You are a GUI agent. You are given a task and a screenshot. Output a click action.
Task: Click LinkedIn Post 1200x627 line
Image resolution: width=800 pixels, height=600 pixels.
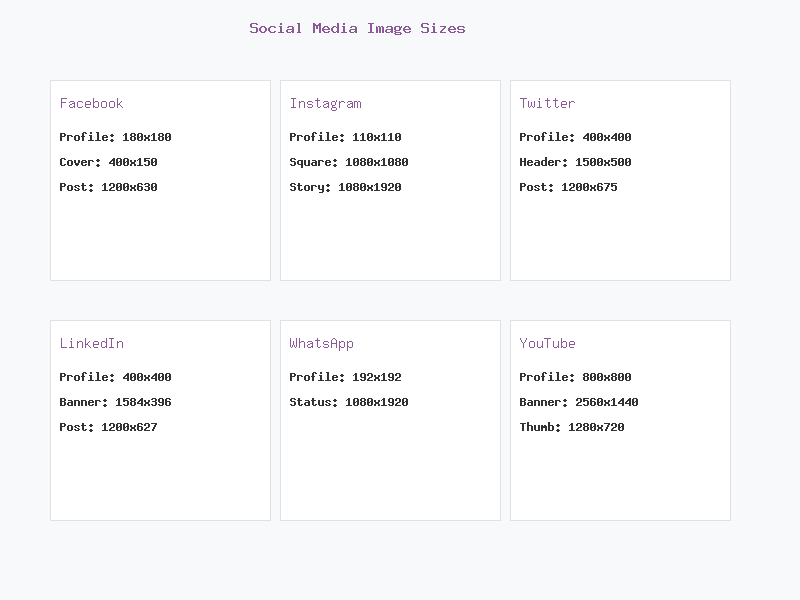point(108,427)
